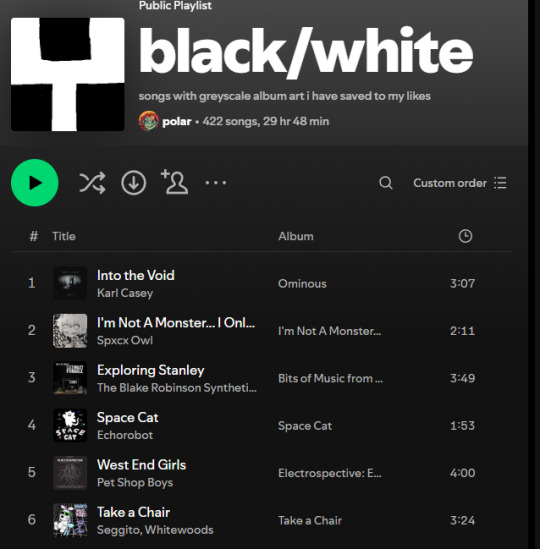Screen dimensions: 540x549
Task: Select the song title Take a Chair
Action: point(133,513)
